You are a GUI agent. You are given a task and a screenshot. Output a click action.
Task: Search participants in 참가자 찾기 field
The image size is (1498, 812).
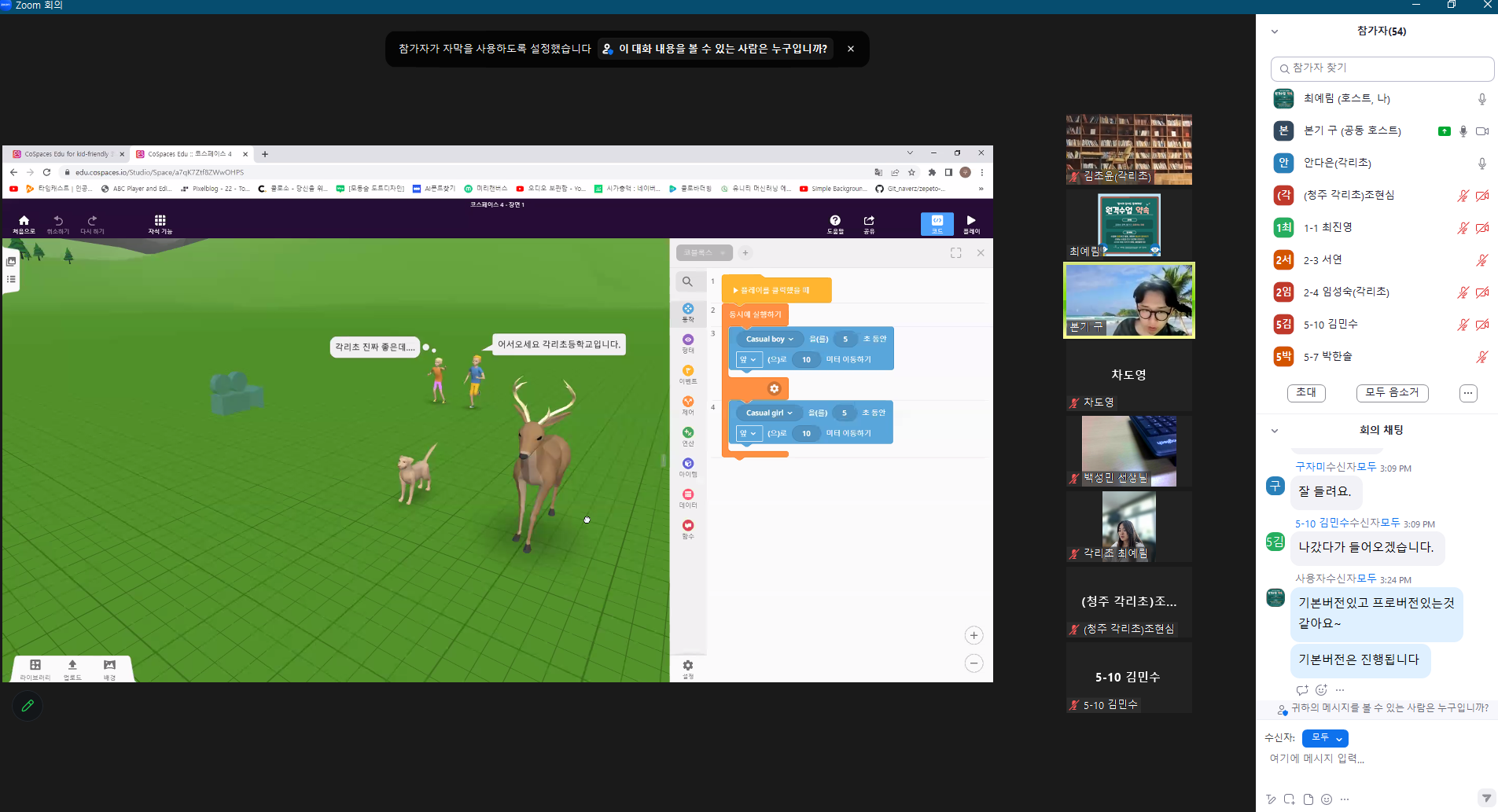pos(1382,68)
